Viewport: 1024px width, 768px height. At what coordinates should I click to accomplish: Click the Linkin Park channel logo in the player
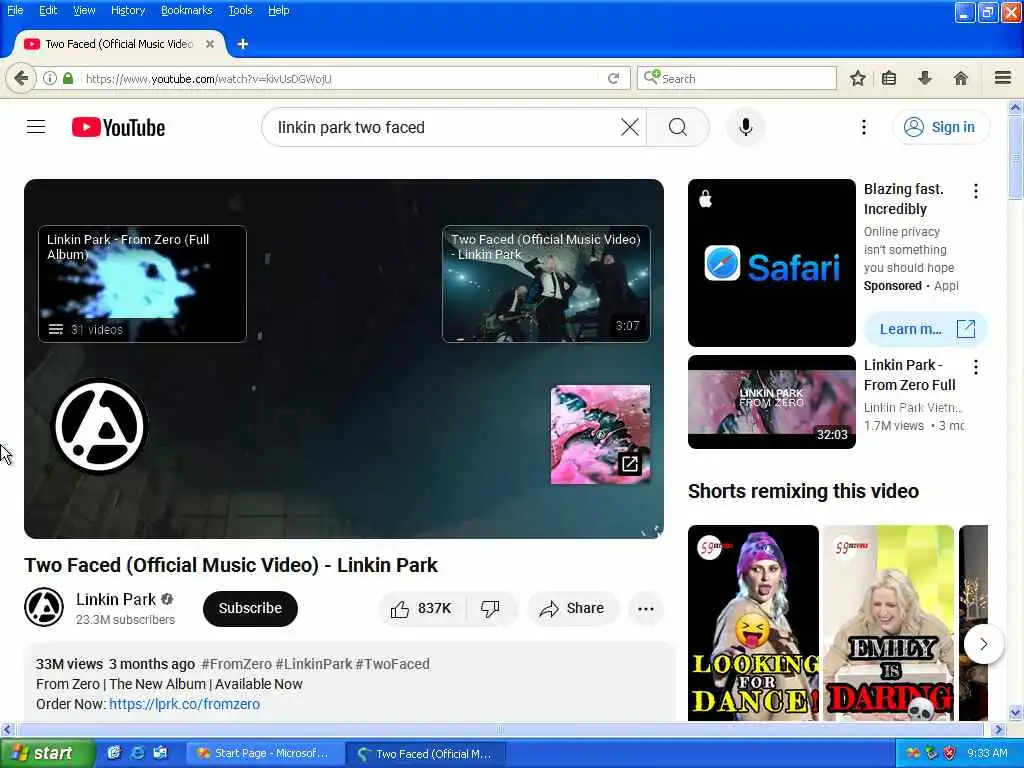pos(100,426)
